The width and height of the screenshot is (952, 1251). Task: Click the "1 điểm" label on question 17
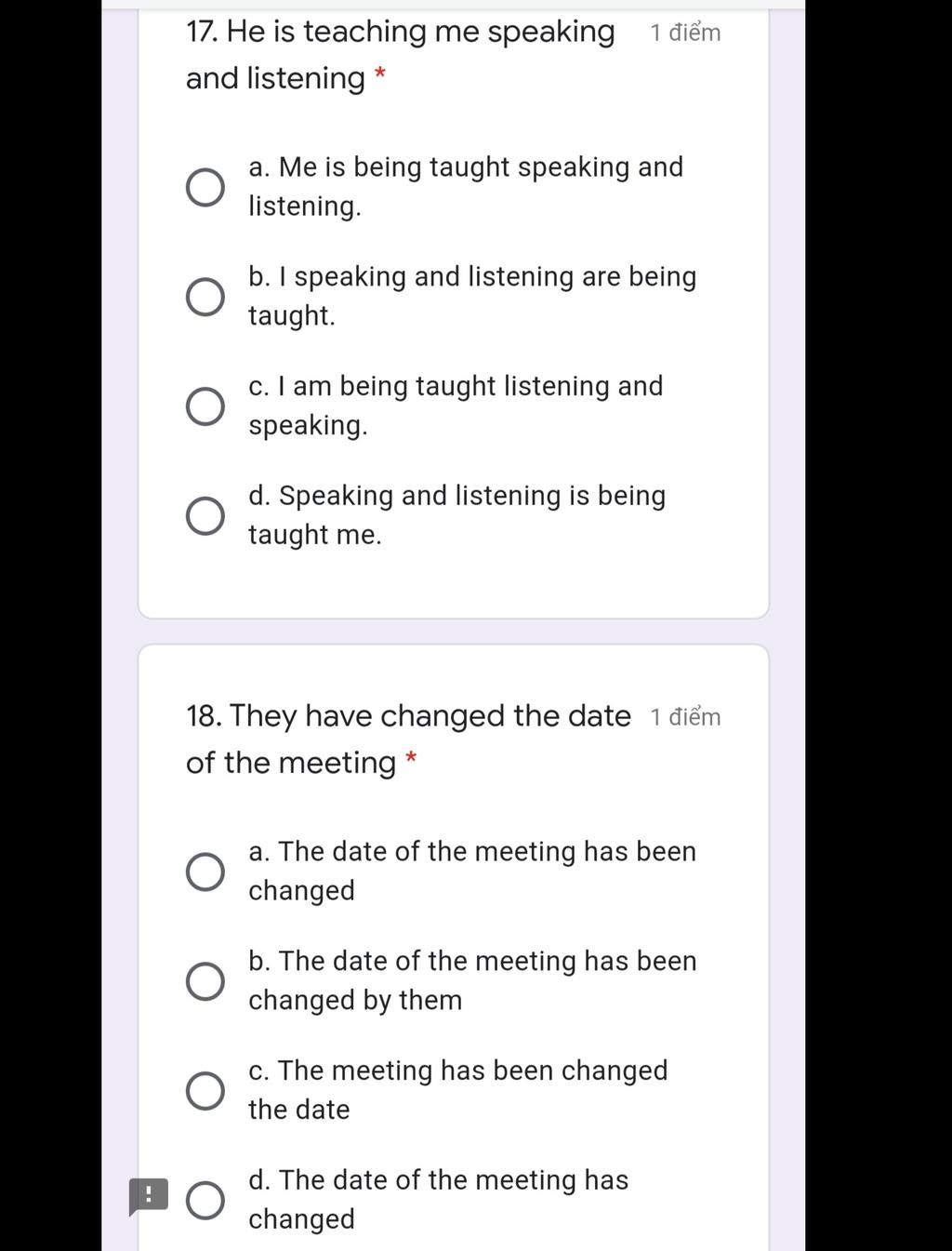coord(685,33)
